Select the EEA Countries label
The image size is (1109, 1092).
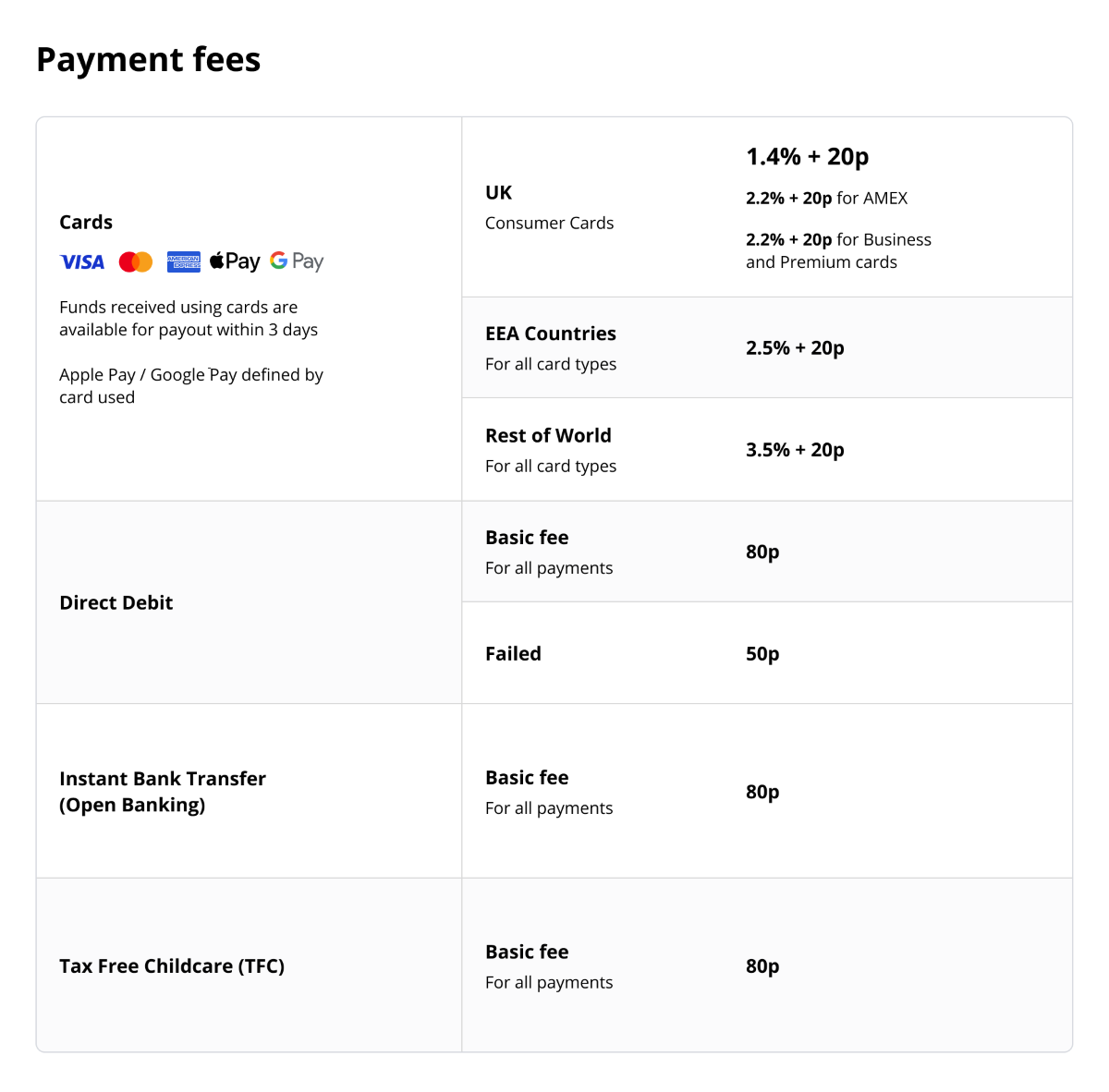(551, 334)
